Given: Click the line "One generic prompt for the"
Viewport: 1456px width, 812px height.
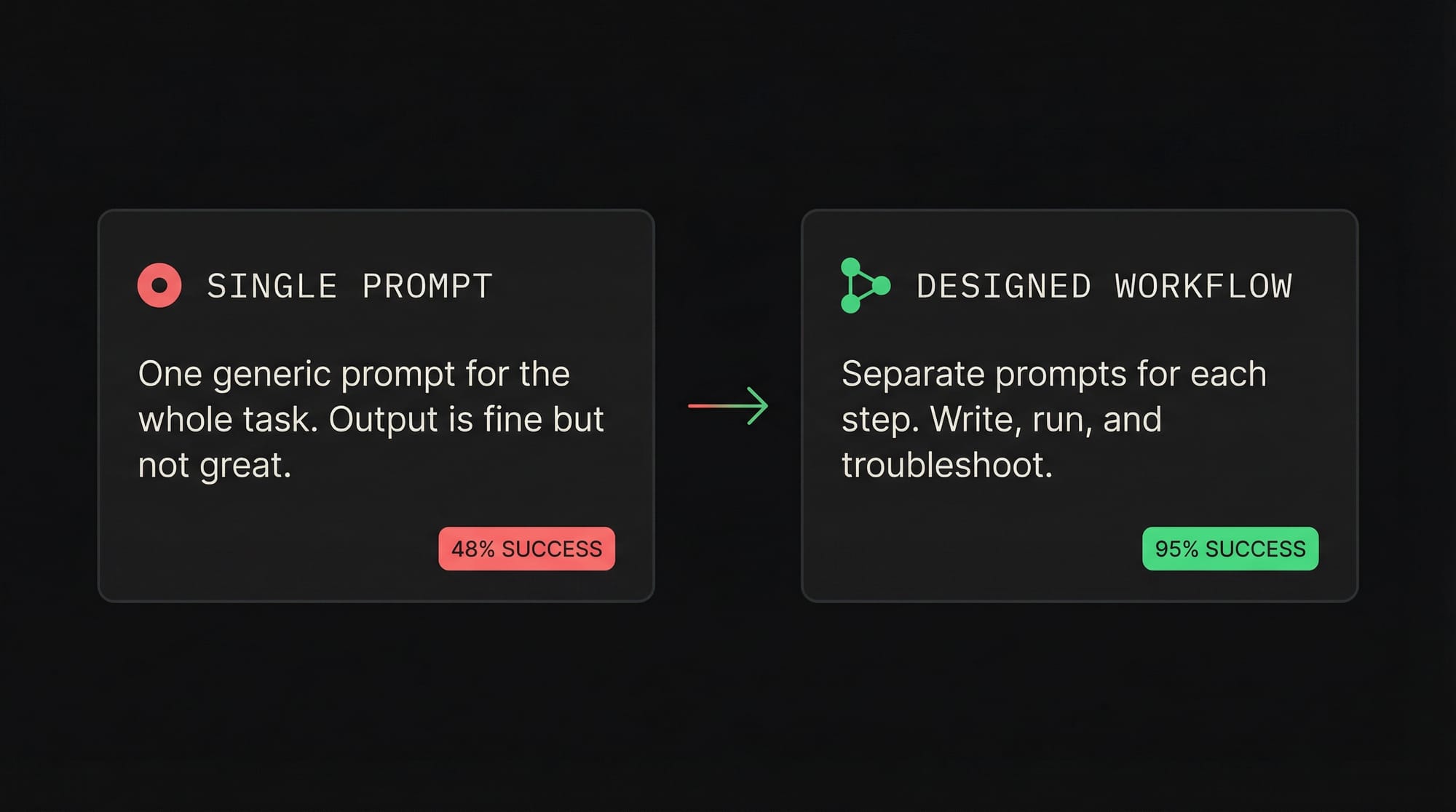Looking at the screenshot, I should point(354,374).
